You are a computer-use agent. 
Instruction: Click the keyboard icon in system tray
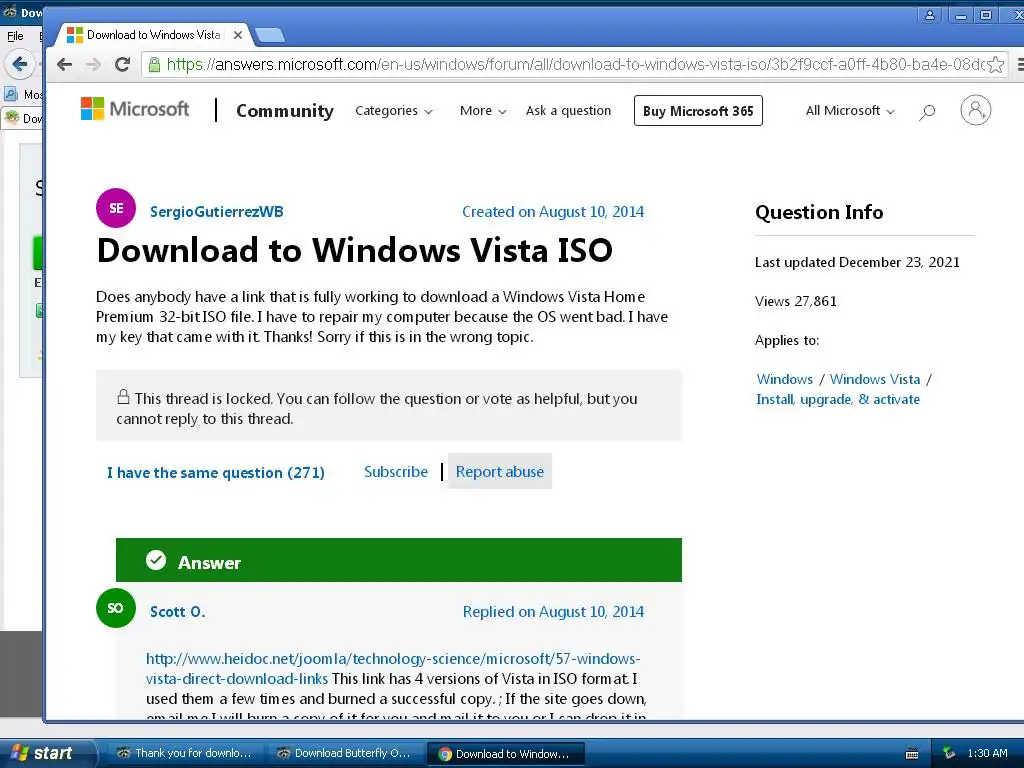912,754
